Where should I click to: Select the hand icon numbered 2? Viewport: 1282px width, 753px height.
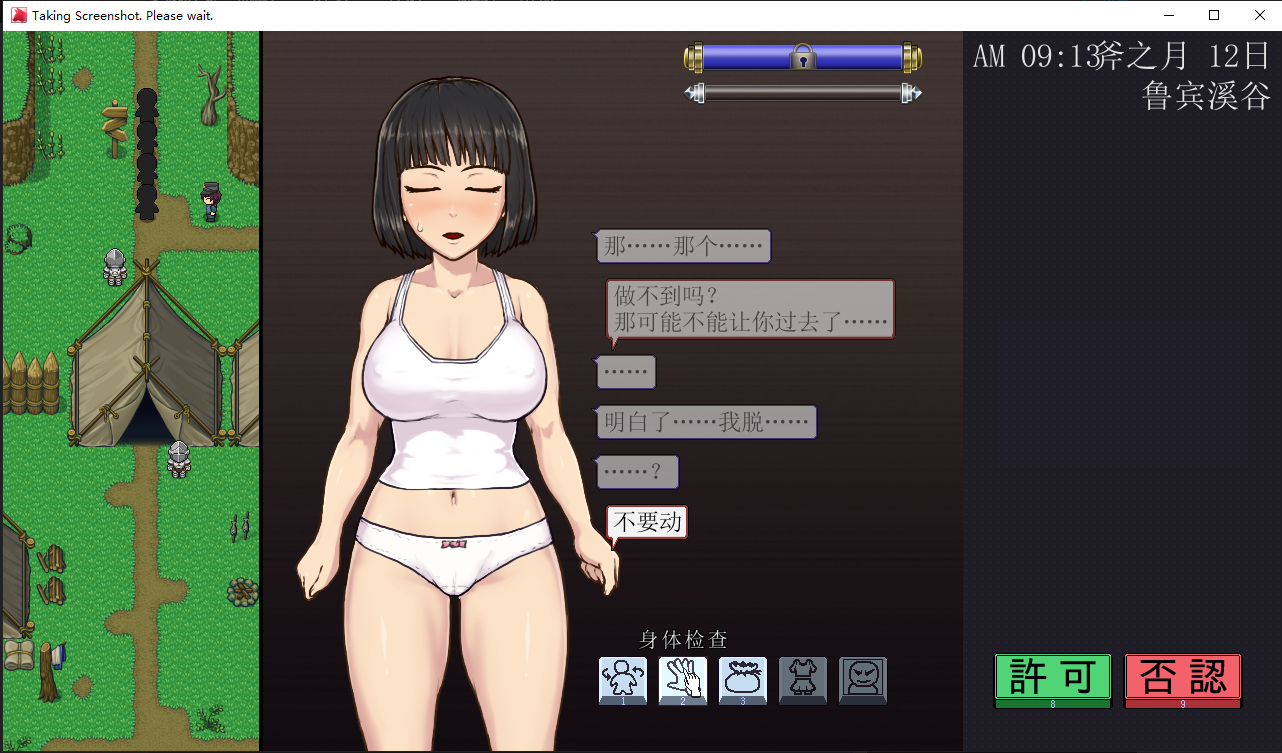tap(682, 680)
